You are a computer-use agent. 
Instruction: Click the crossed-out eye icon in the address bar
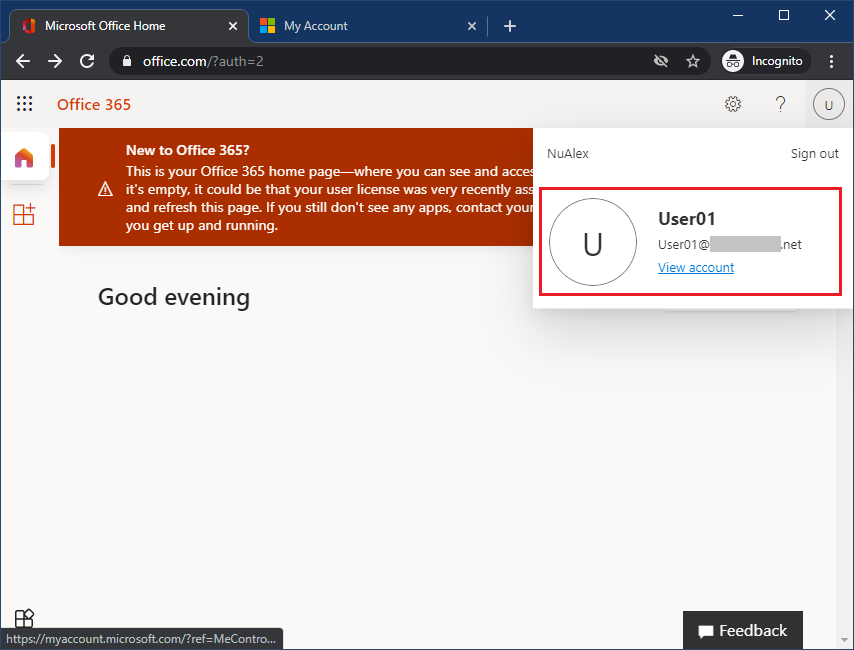click(x=661, y=61)
